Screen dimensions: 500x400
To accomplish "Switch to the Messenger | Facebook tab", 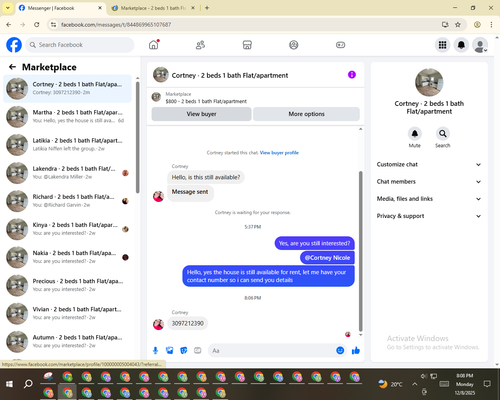I will pos(60,8).
